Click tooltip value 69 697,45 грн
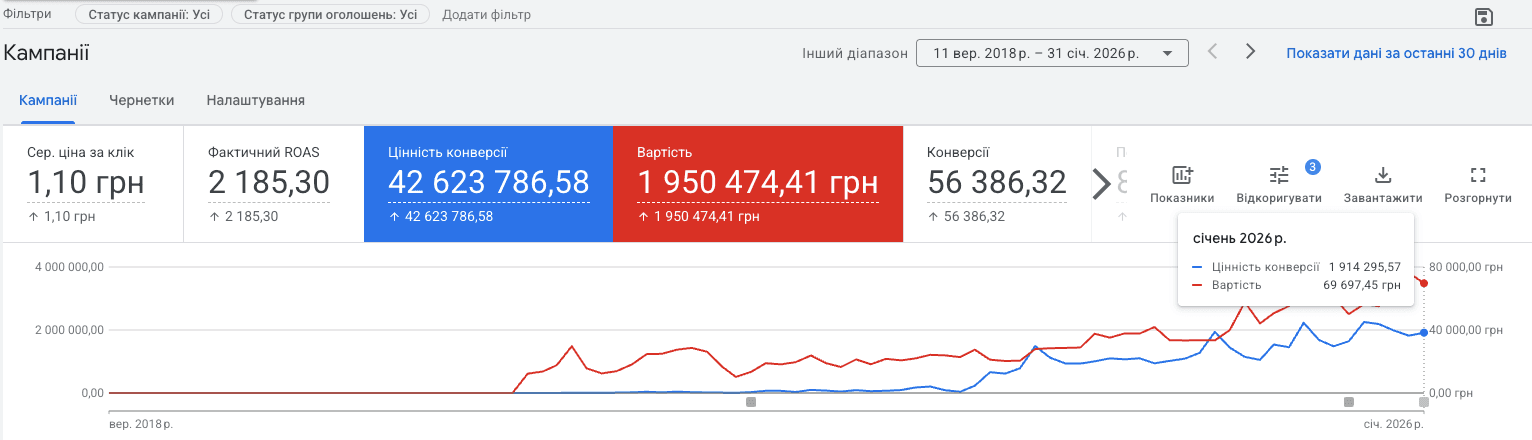1532x440 pixels. click(x=1362, y=285)
